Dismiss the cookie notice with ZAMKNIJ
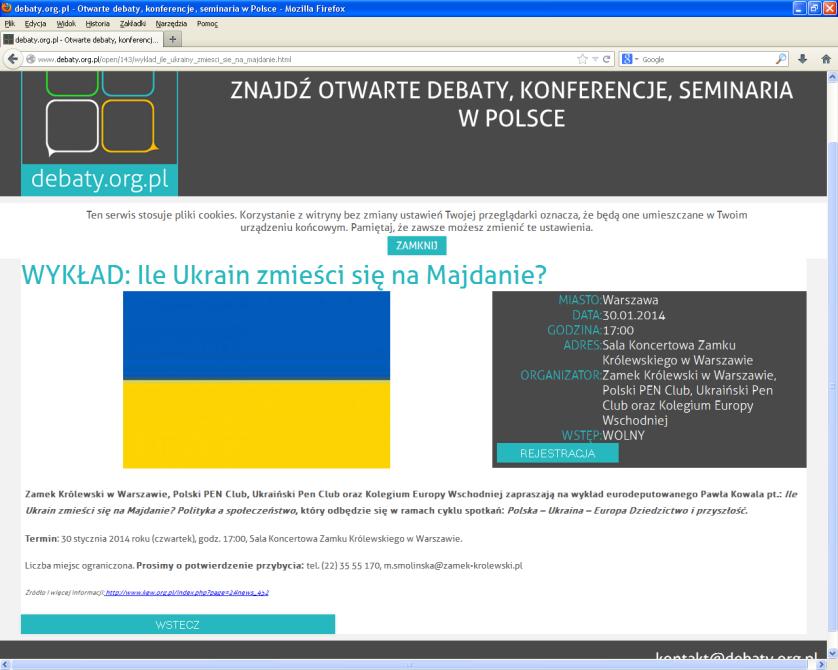 pyautogui.click(x=417, y=245)
